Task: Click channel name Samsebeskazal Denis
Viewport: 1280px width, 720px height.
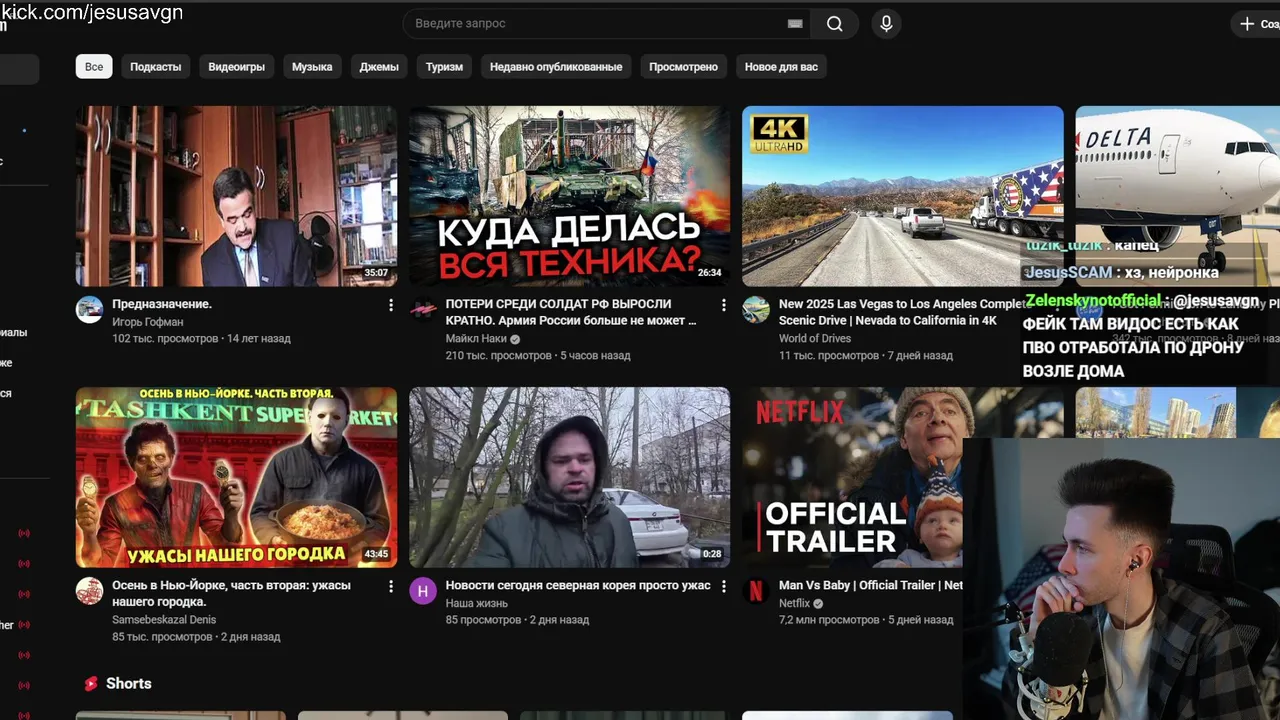Action: pyautogui.click(x=164, y=620)
